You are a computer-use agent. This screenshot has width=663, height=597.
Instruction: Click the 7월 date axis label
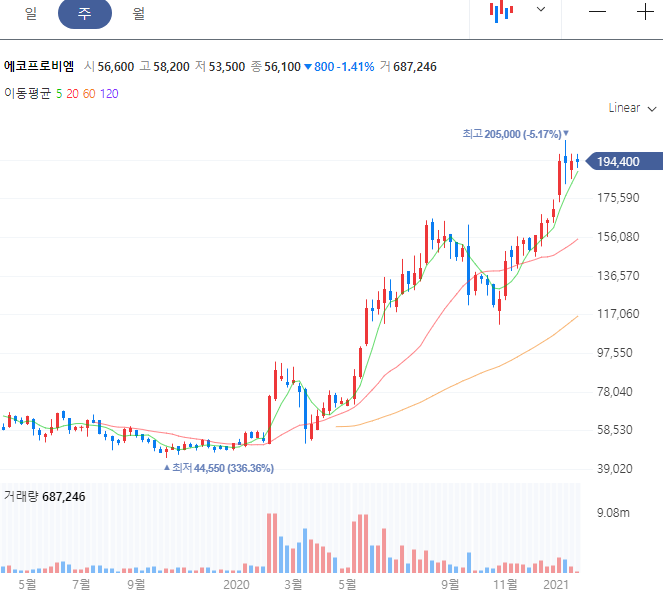pos(81,585)
